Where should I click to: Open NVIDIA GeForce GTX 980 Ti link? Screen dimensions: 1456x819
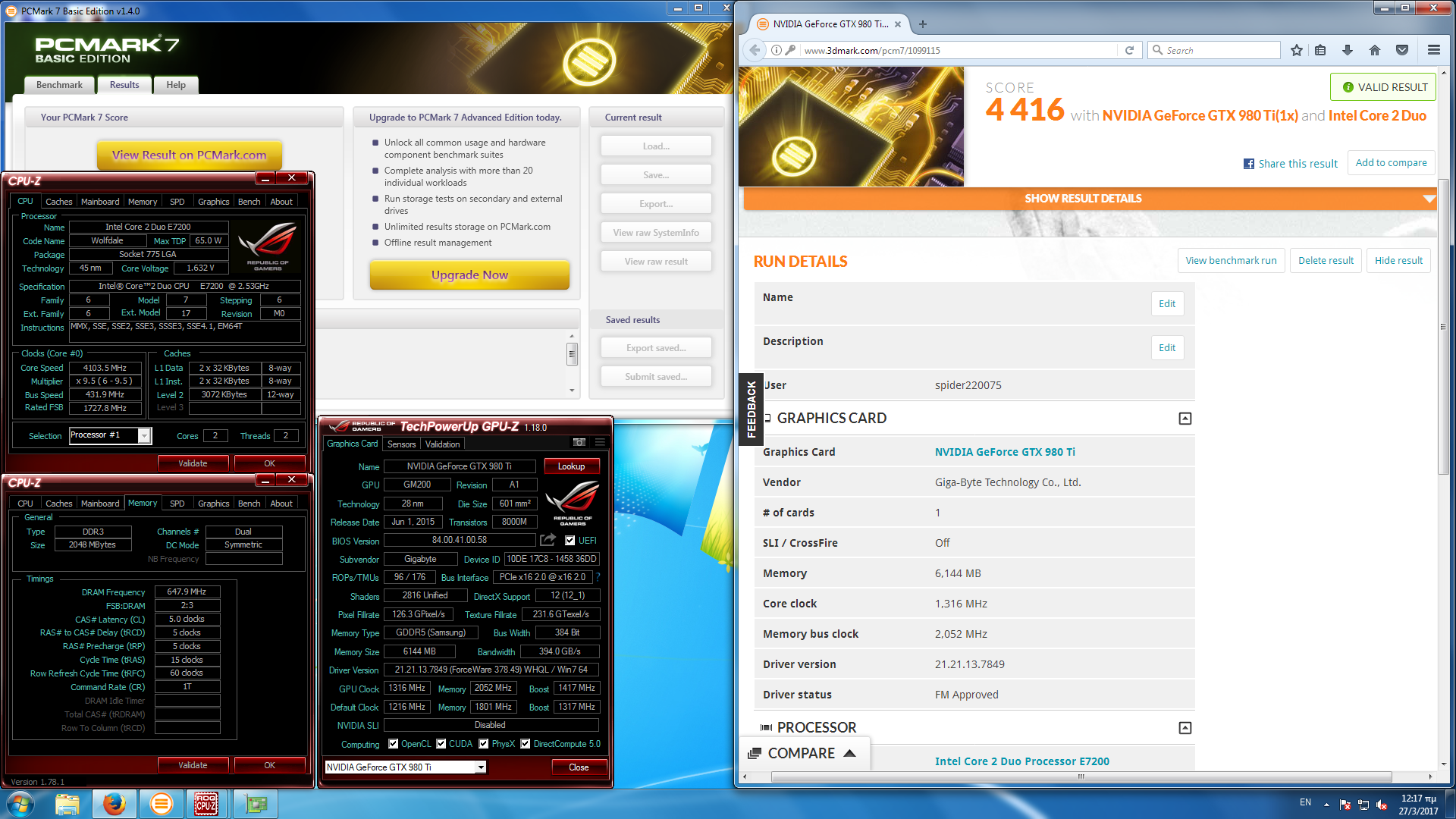[1005, 452]
